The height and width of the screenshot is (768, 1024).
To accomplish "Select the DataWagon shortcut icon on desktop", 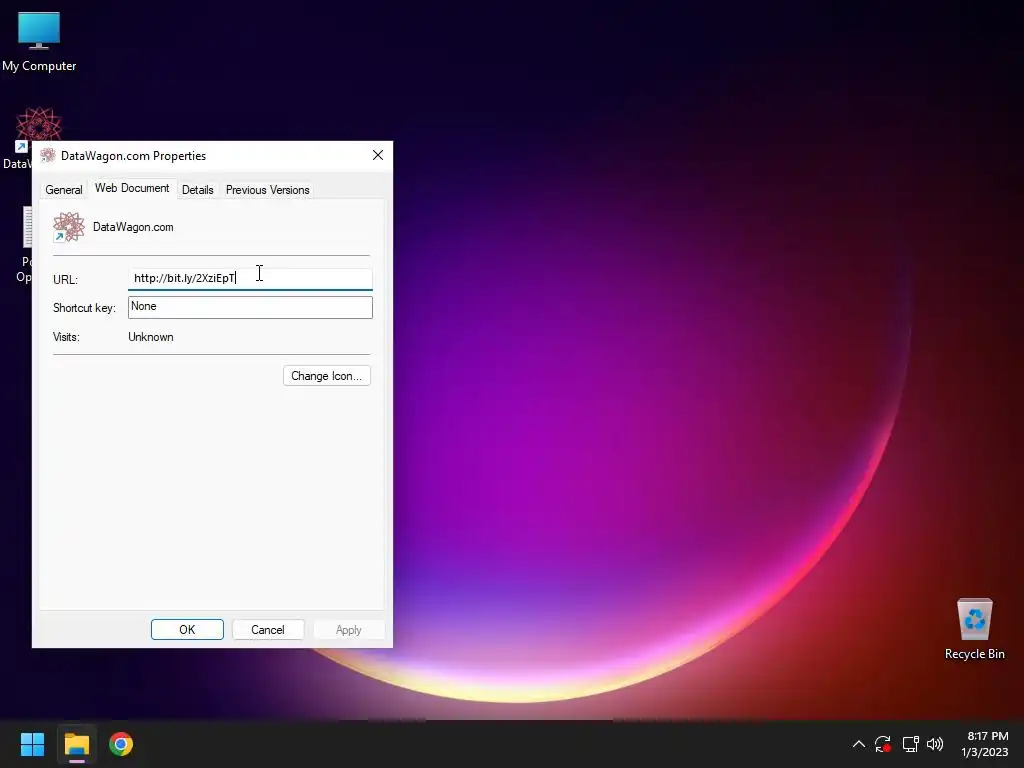I will click(x=38, y=125).
